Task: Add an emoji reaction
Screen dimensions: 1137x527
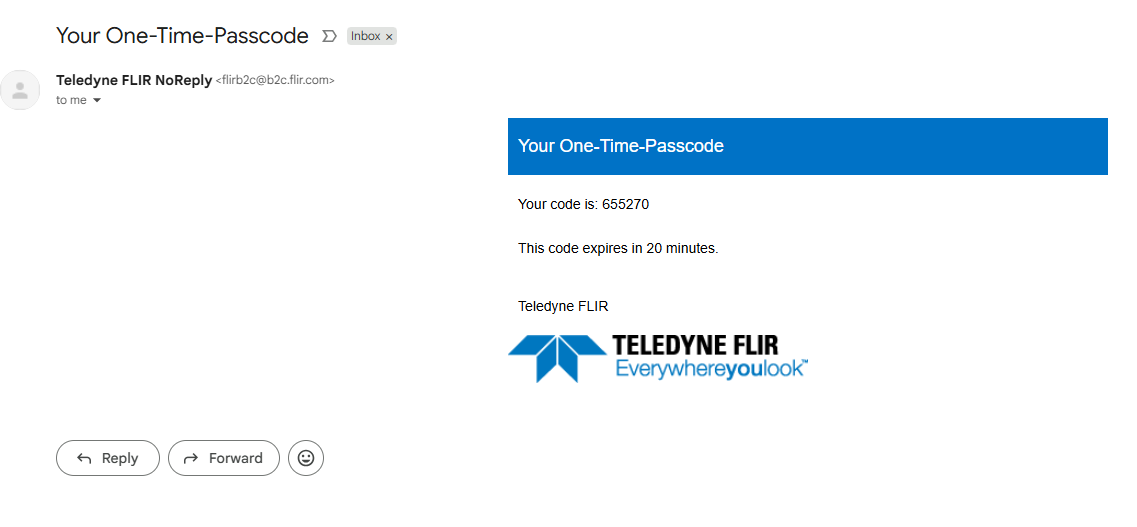Action: pos(306,458)
